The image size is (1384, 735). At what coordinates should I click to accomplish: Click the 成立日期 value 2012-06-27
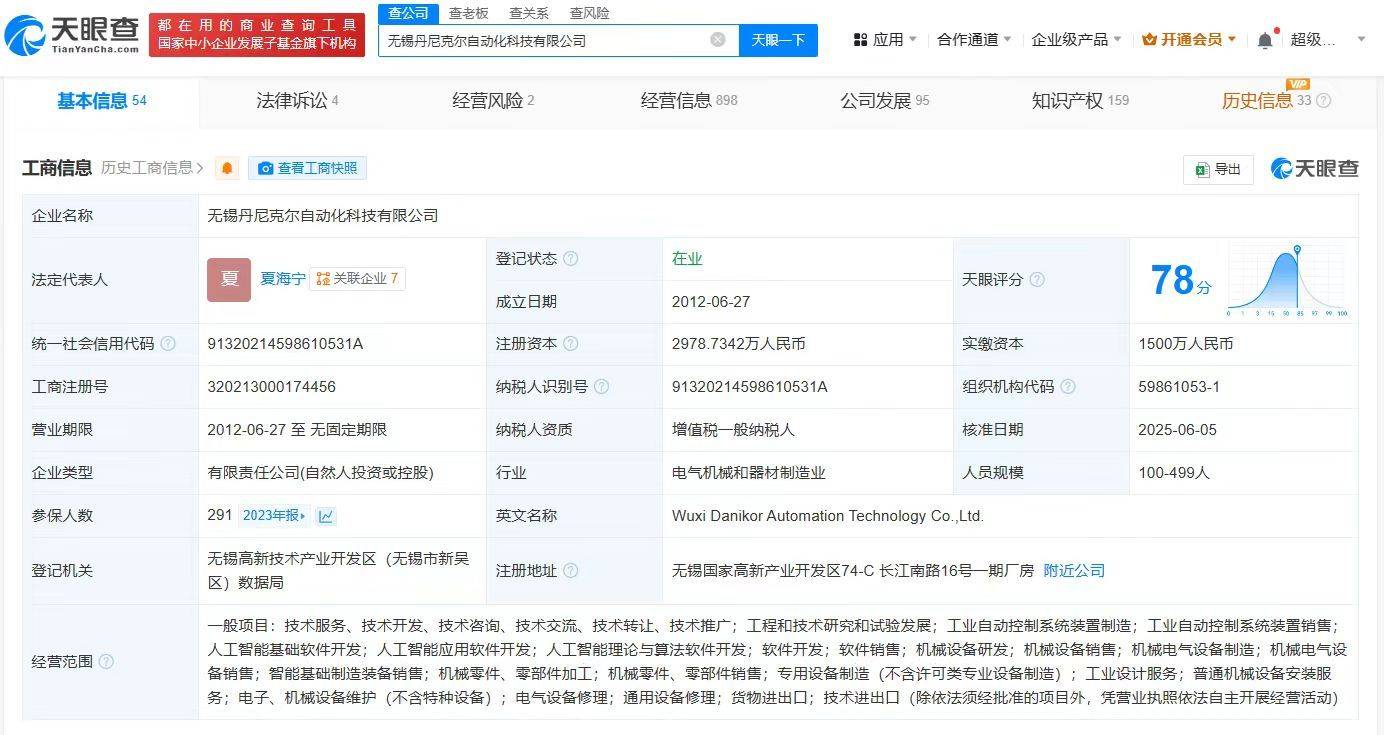pyautogui.click(x=711, y=302)
